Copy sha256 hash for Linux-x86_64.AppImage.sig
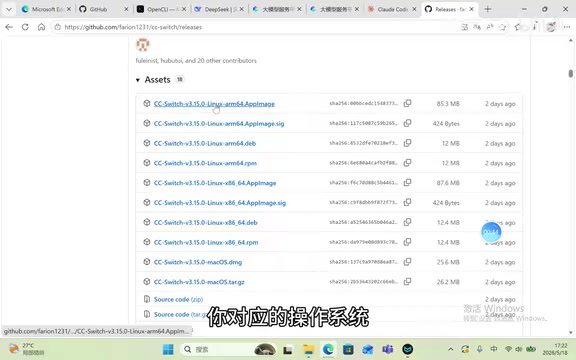Viewport: 576px width, 360px height. click(x=407, y=202)
